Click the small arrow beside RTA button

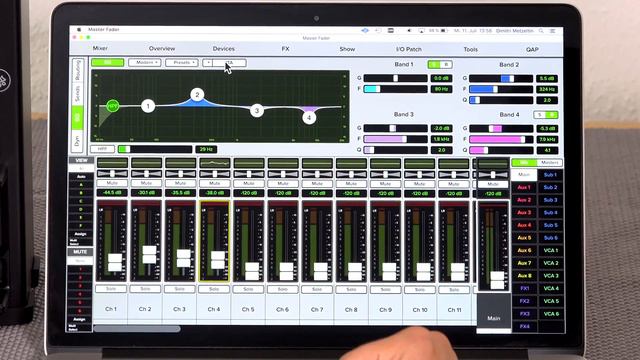[x=208, y=62]
